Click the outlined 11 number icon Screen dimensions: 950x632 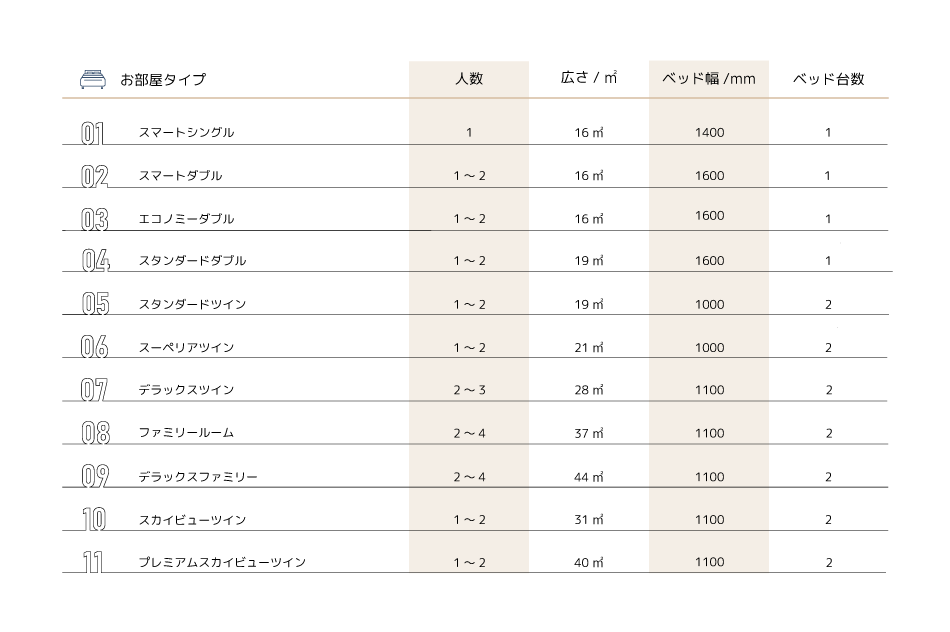click(x=93, y=562)
